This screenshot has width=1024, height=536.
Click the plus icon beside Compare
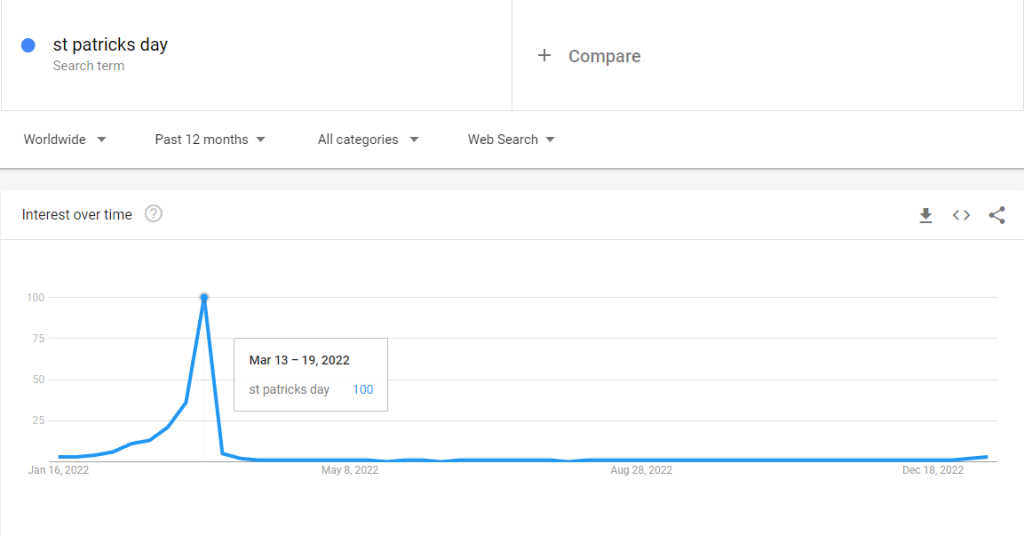pos(544,55)
